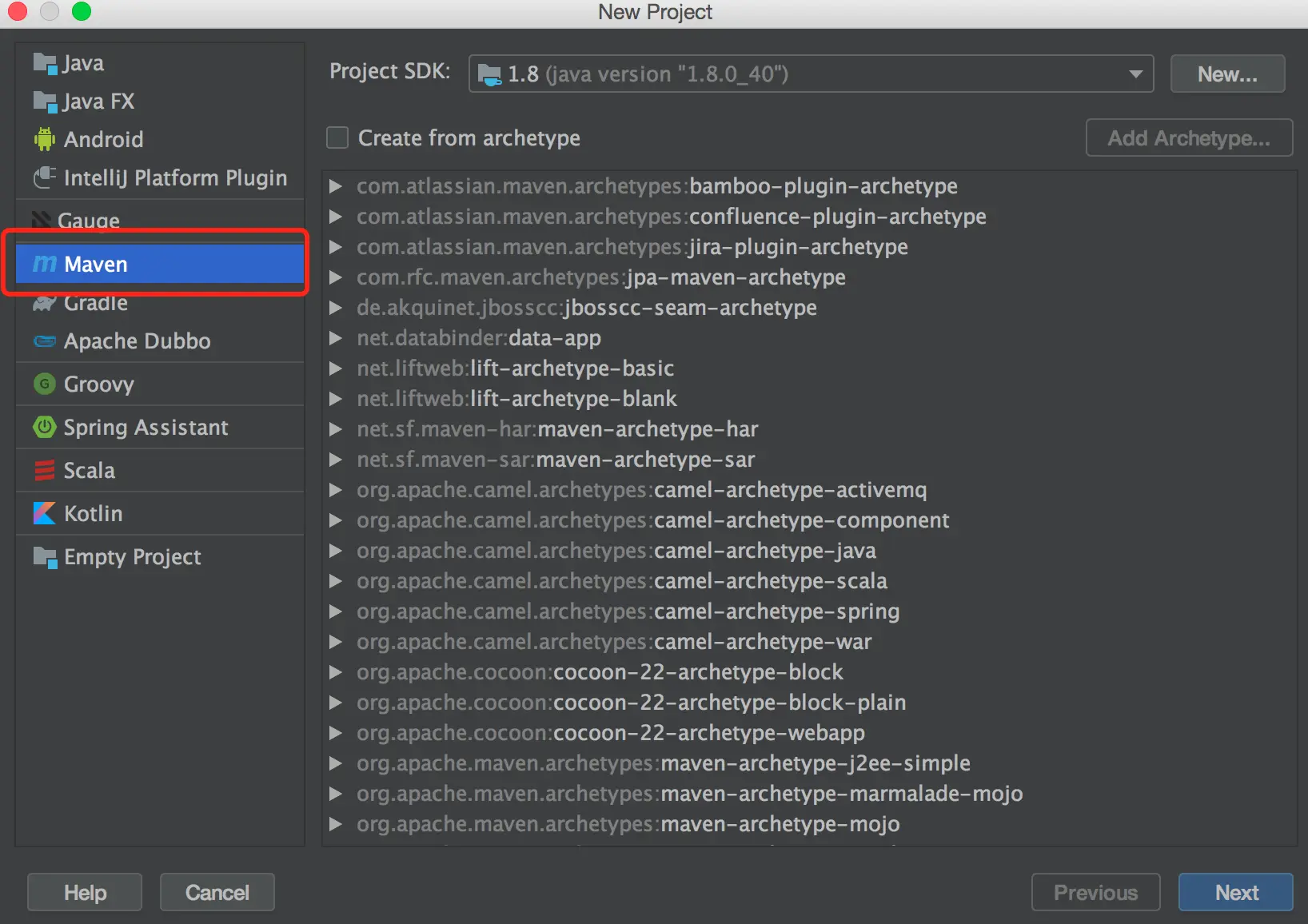Click the New... SDK button
Viewport: 1308px width, 924px height.
point(1227,74)
